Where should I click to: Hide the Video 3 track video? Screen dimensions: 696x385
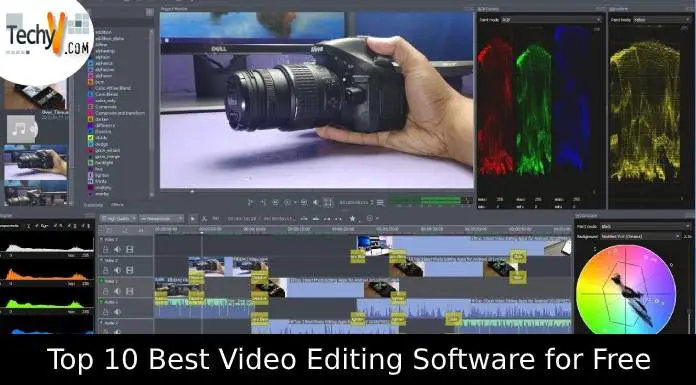tap(129, 250)
